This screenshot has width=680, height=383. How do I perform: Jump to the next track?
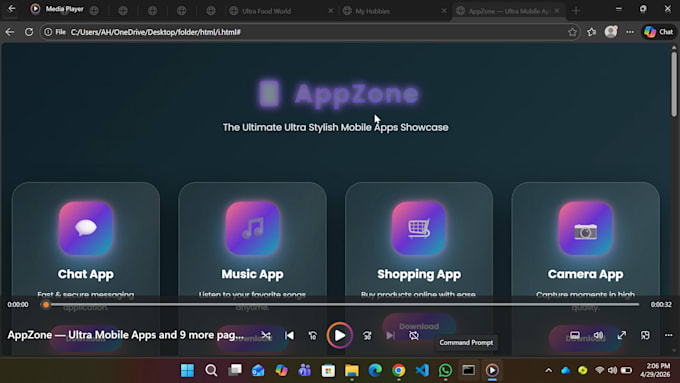390,335
